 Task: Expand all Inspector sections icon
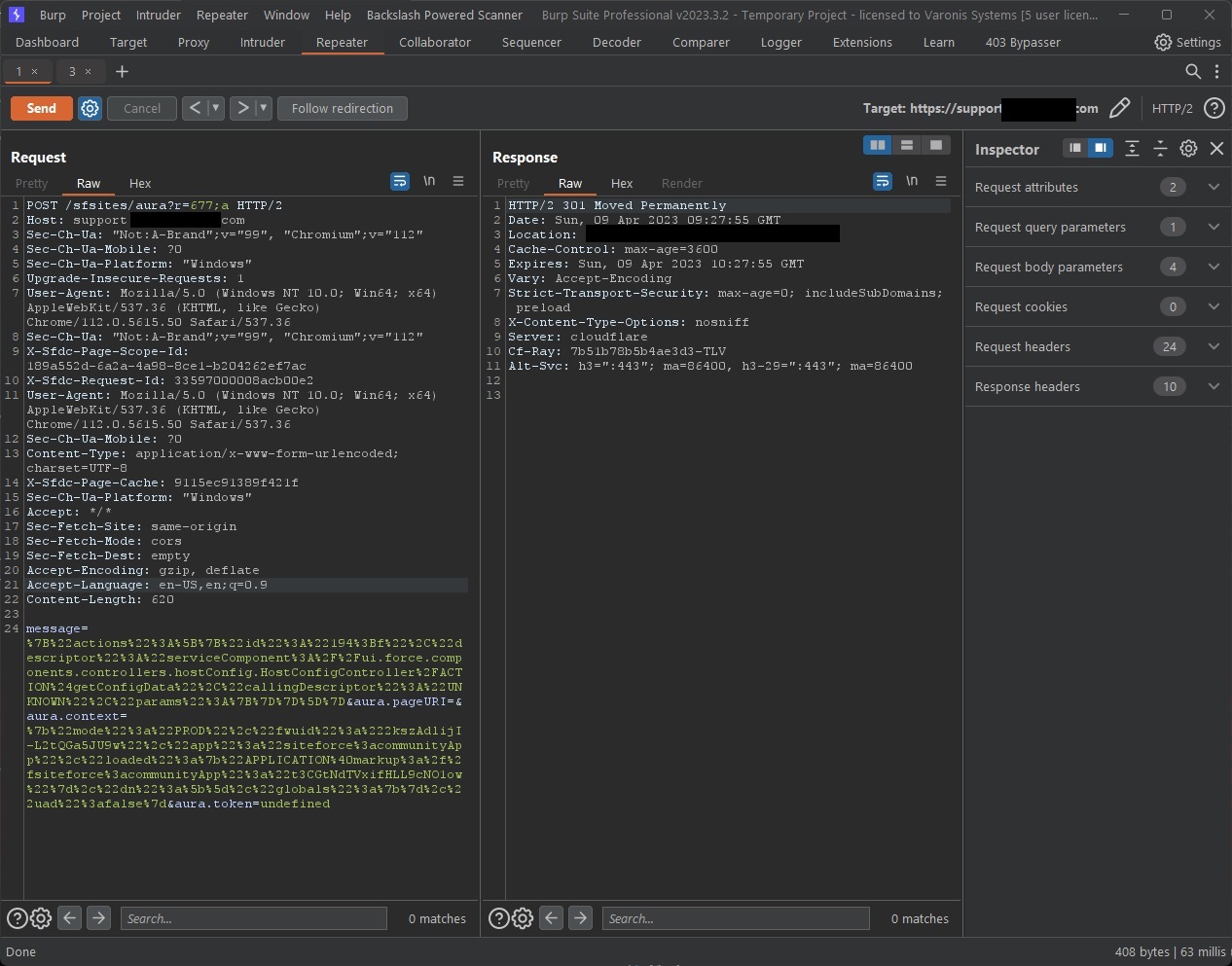tap(1132, 148)
